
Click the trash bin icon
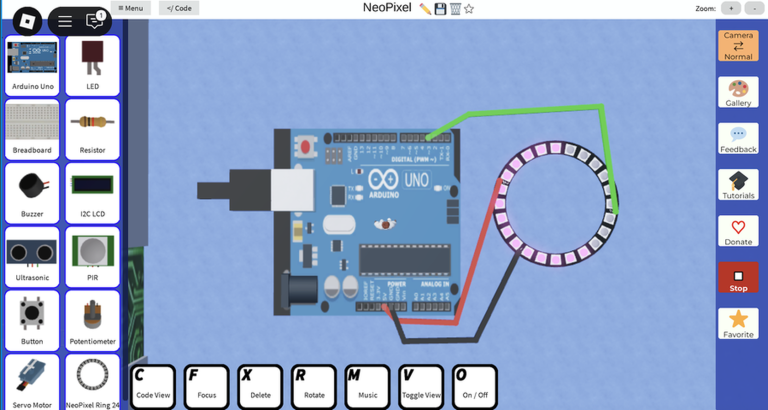[x=456, y=8]
